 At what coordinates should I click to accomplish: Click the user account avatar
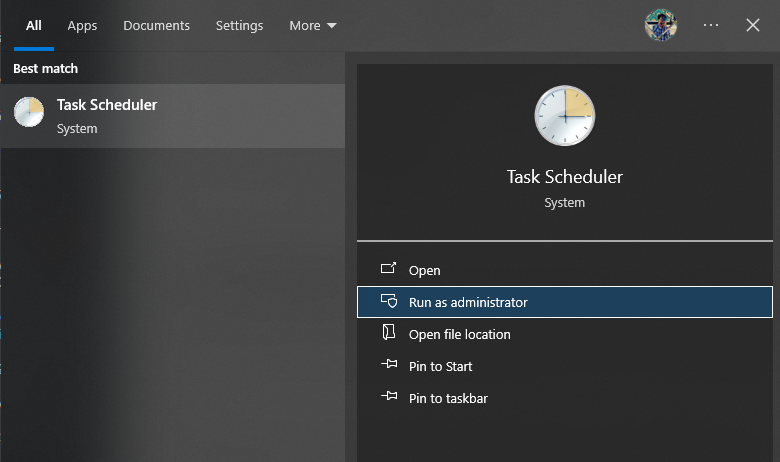pyautogui.click(x=661, y=25)
